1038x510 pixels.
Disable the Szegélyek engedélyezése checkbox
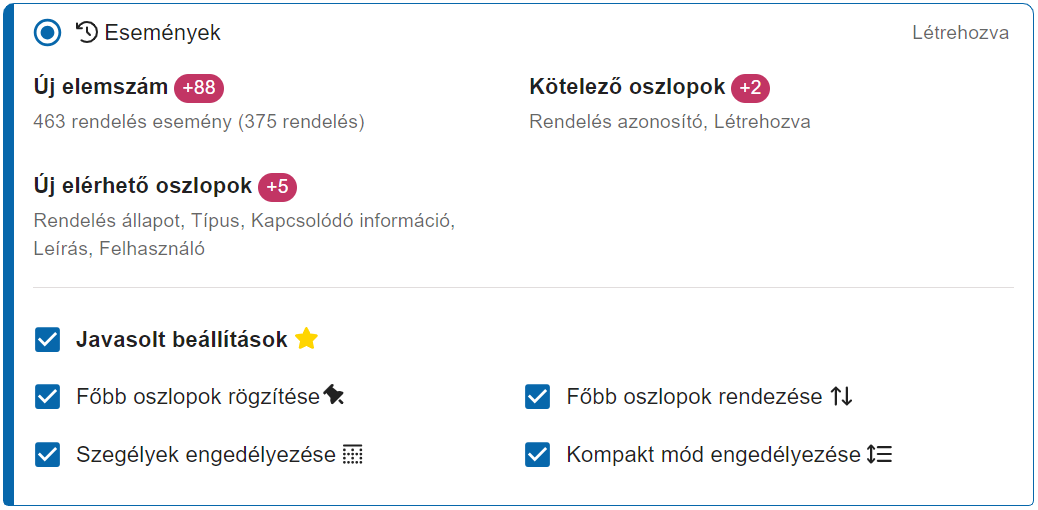pos(48,455)
